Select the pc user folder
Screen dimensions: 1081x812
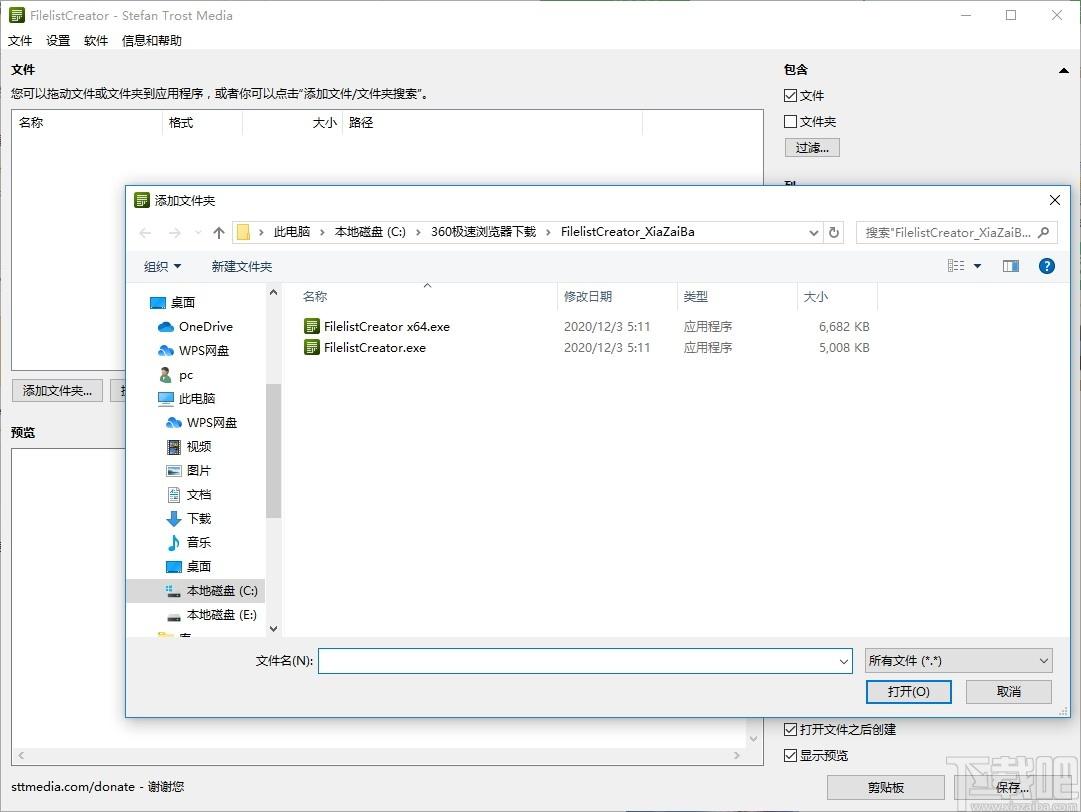point(176,375)
